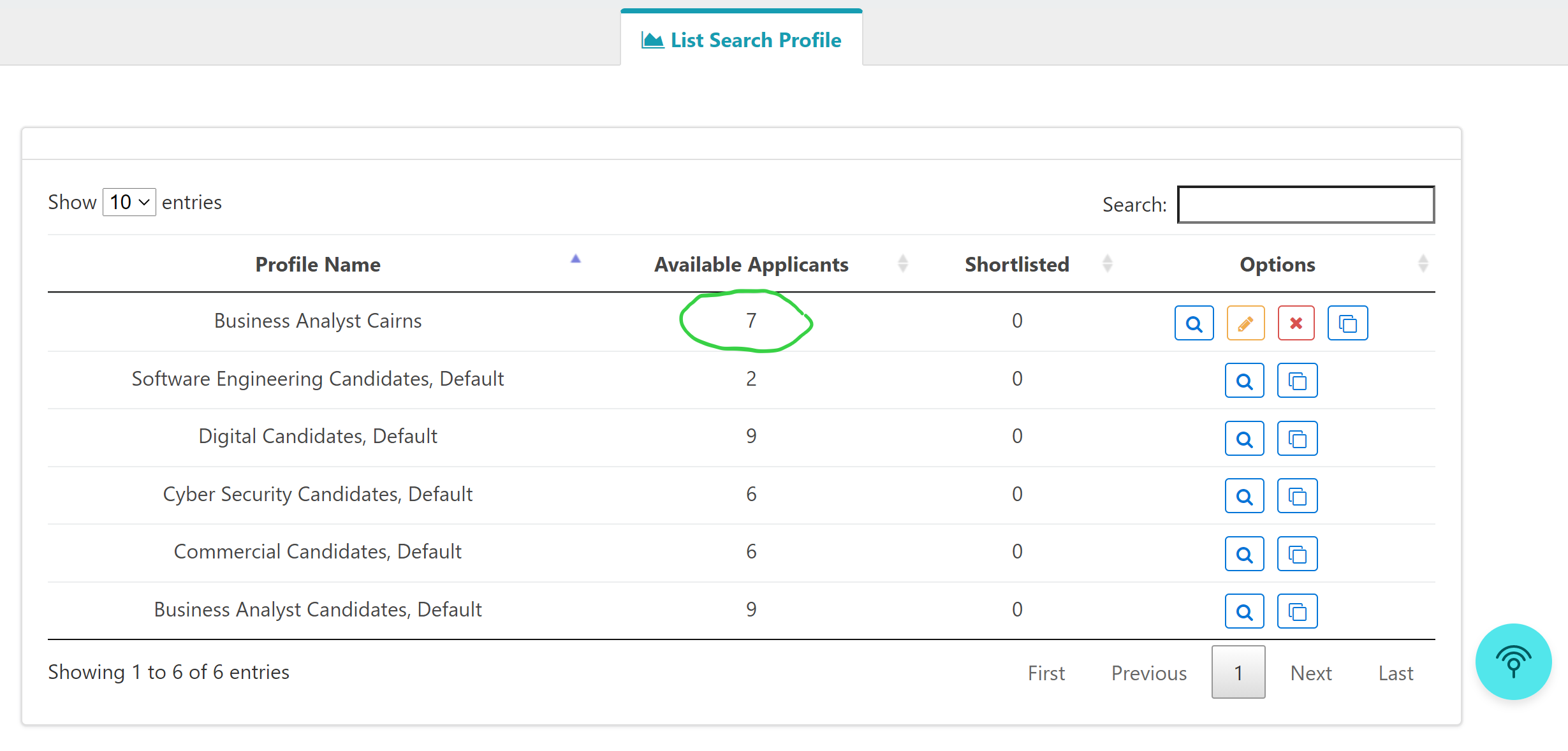Open search for Cyber Security Candidates row
1568x751 pixels.
click(x=1244, y=496)
